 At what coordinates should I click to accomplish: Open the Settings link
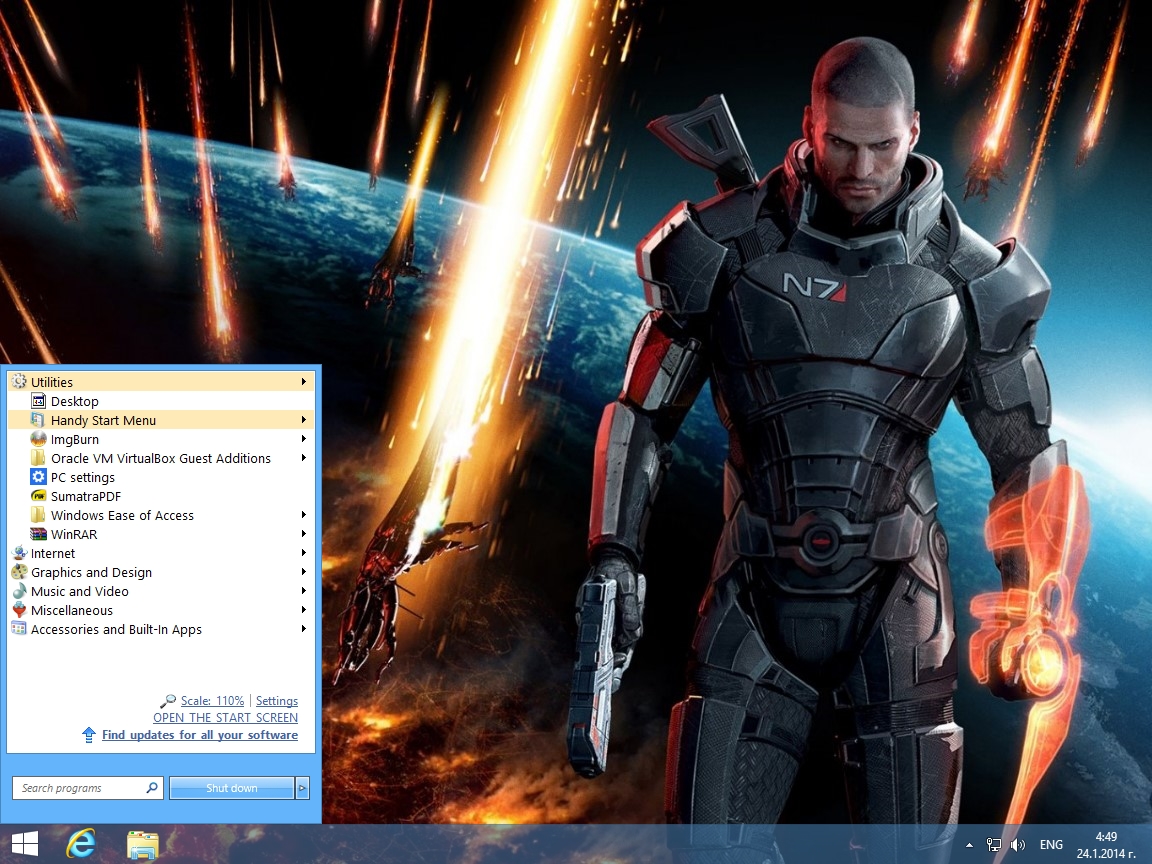[277, 701]
